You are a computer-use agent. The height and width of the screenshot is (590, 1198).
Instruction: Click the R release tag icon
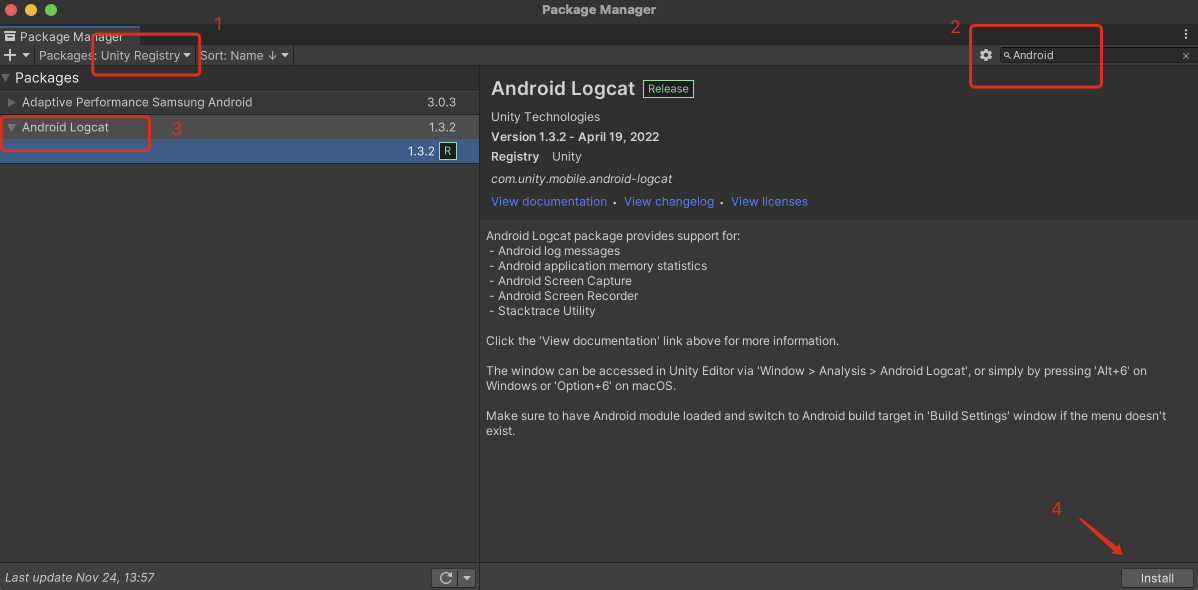(x=448, y=151)
